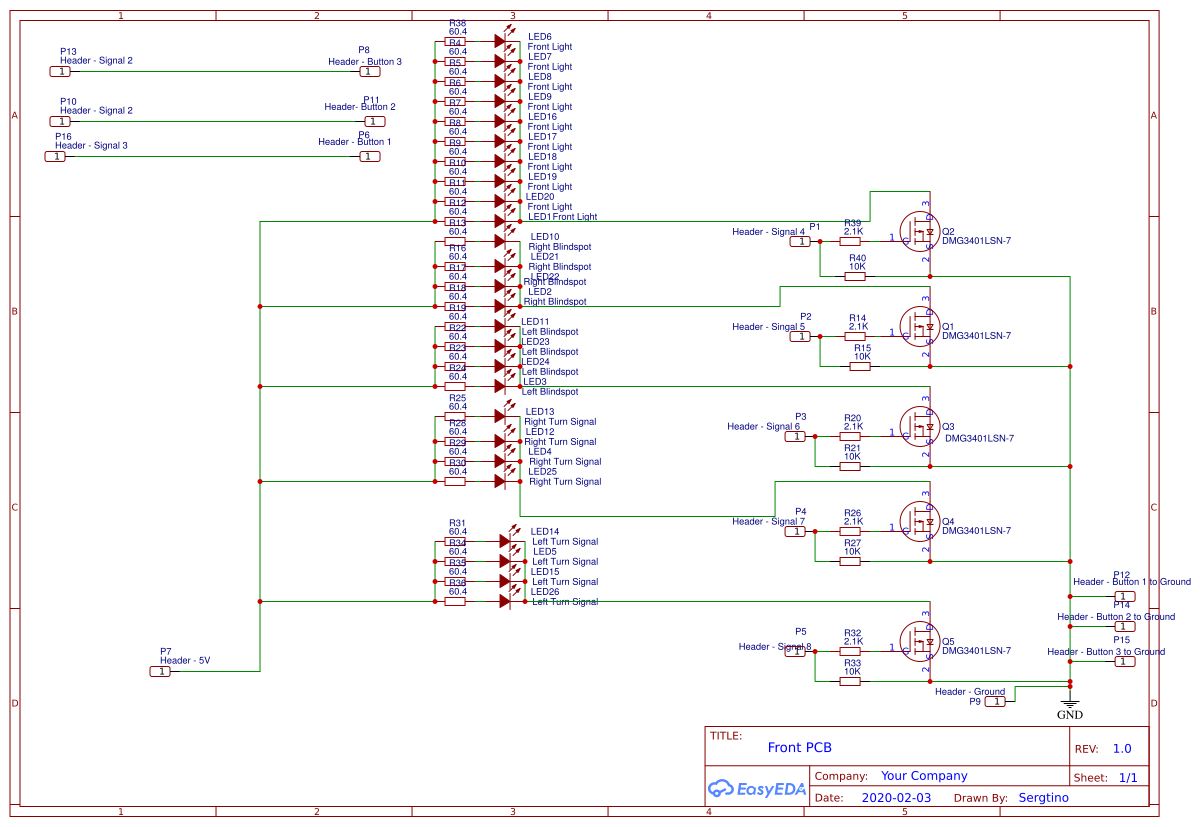Click pin 1 of header P7 - 5V

(x=160, y=671)
